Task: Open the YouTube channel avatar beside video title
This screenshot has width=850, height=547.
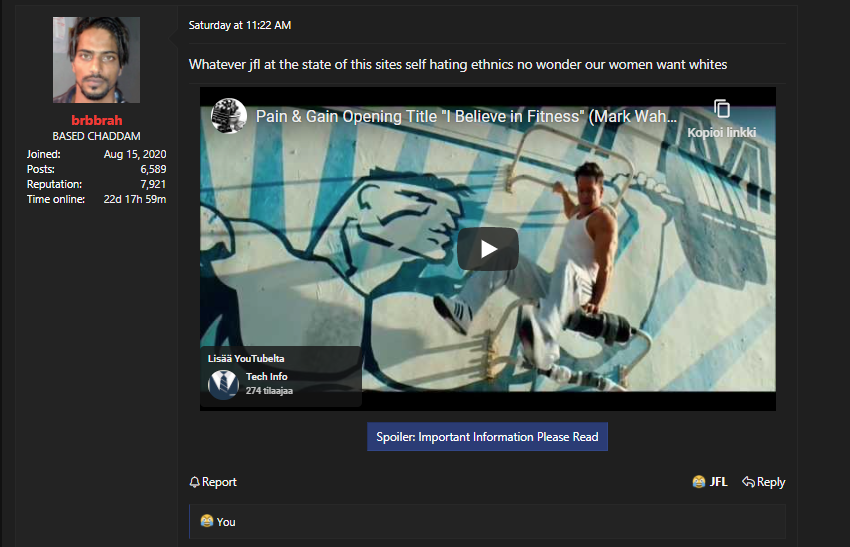Action: point(229,115)
